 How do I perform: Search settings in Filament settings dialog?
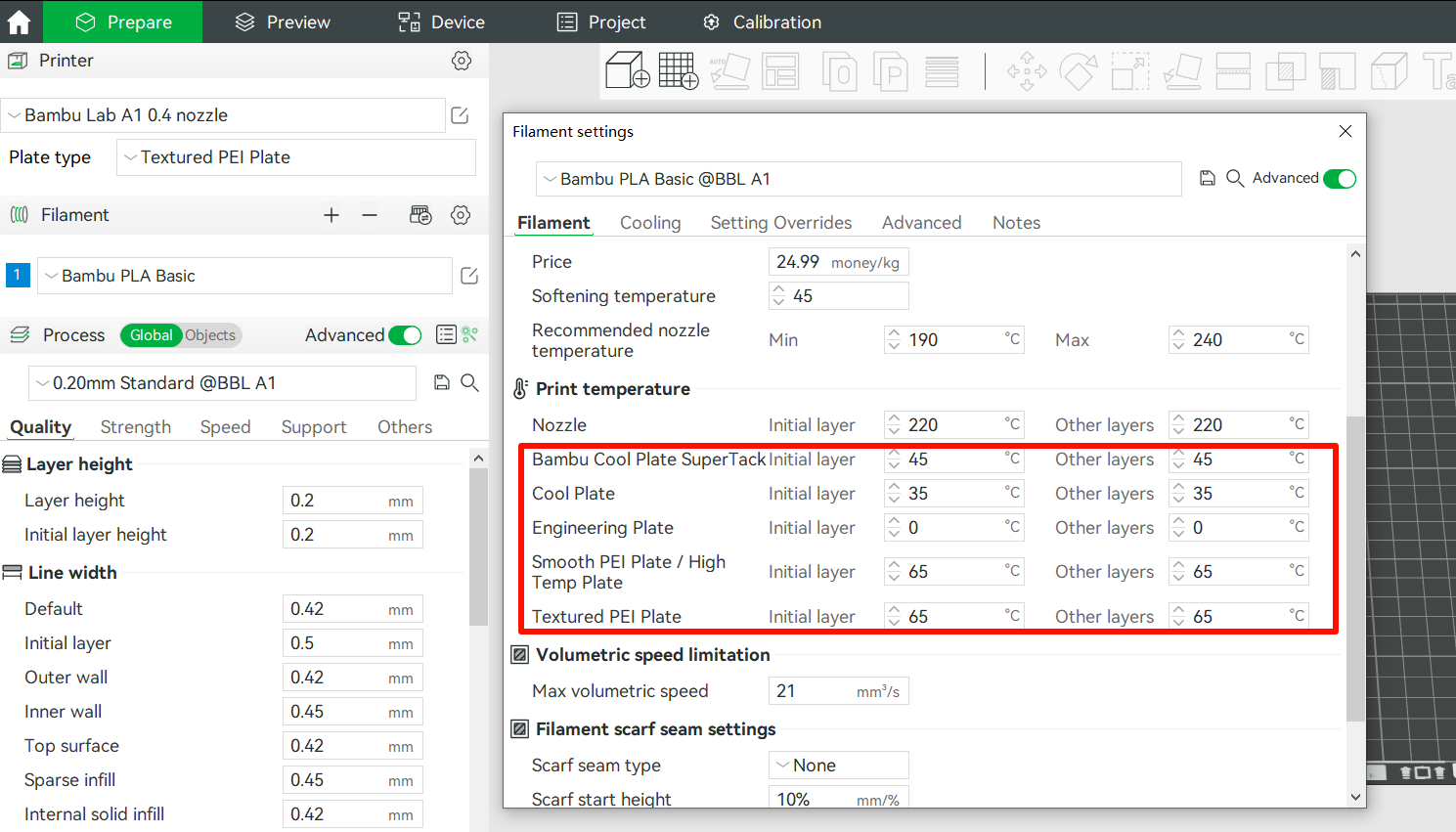point(1235,178)
